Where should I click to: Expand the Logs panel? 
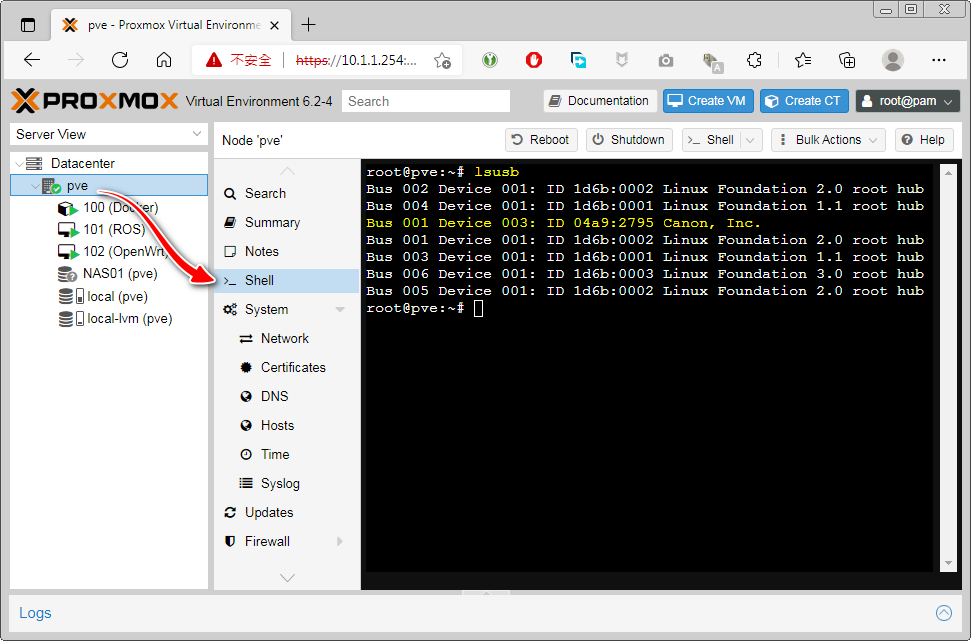click(943, 613)
